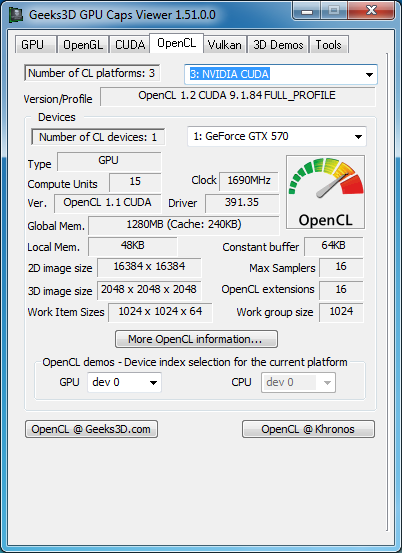Click the Clock value 1690MHz

point(249,181)
